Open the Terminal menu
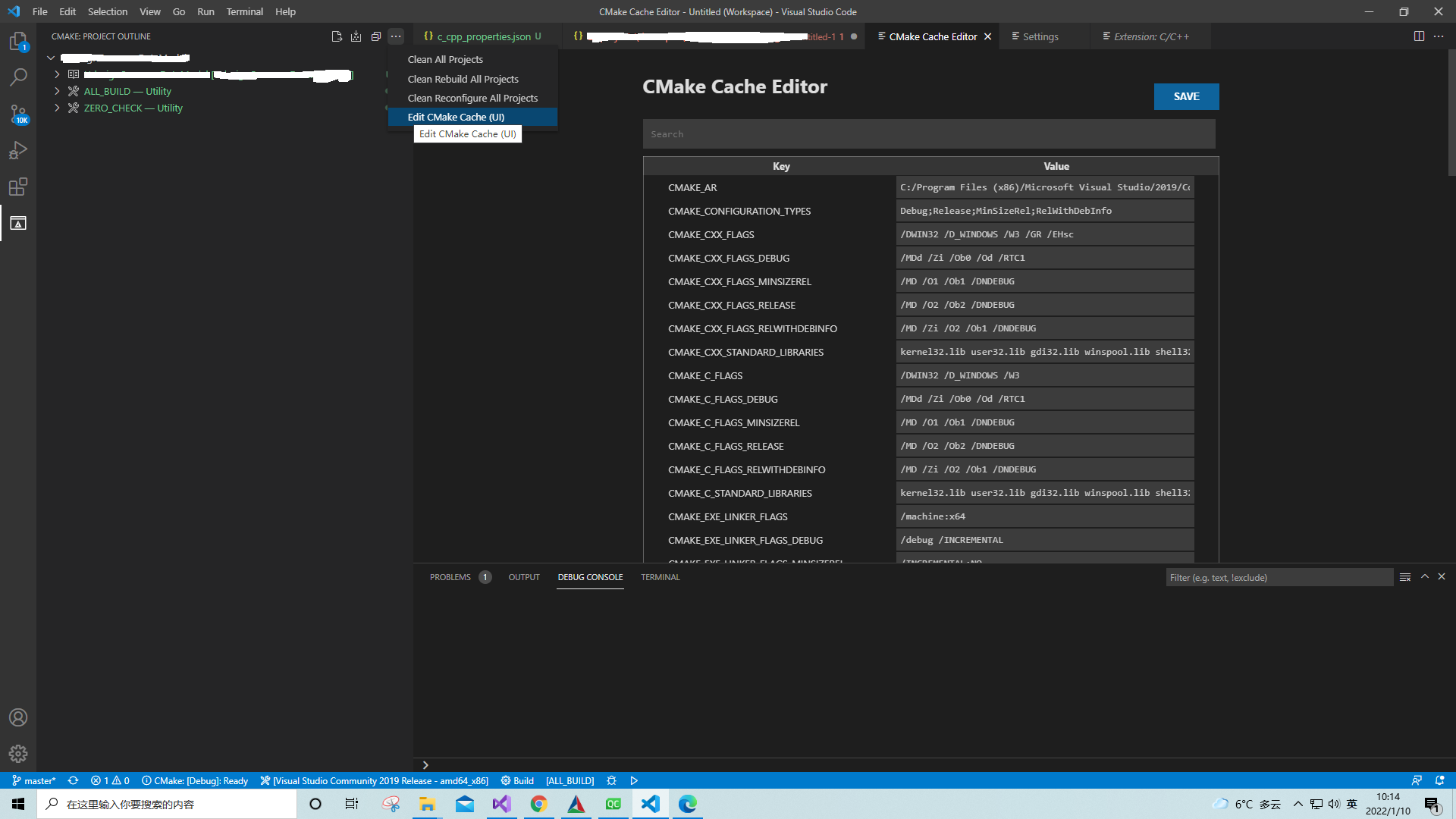1456x819 pixels. click(244, 11)
